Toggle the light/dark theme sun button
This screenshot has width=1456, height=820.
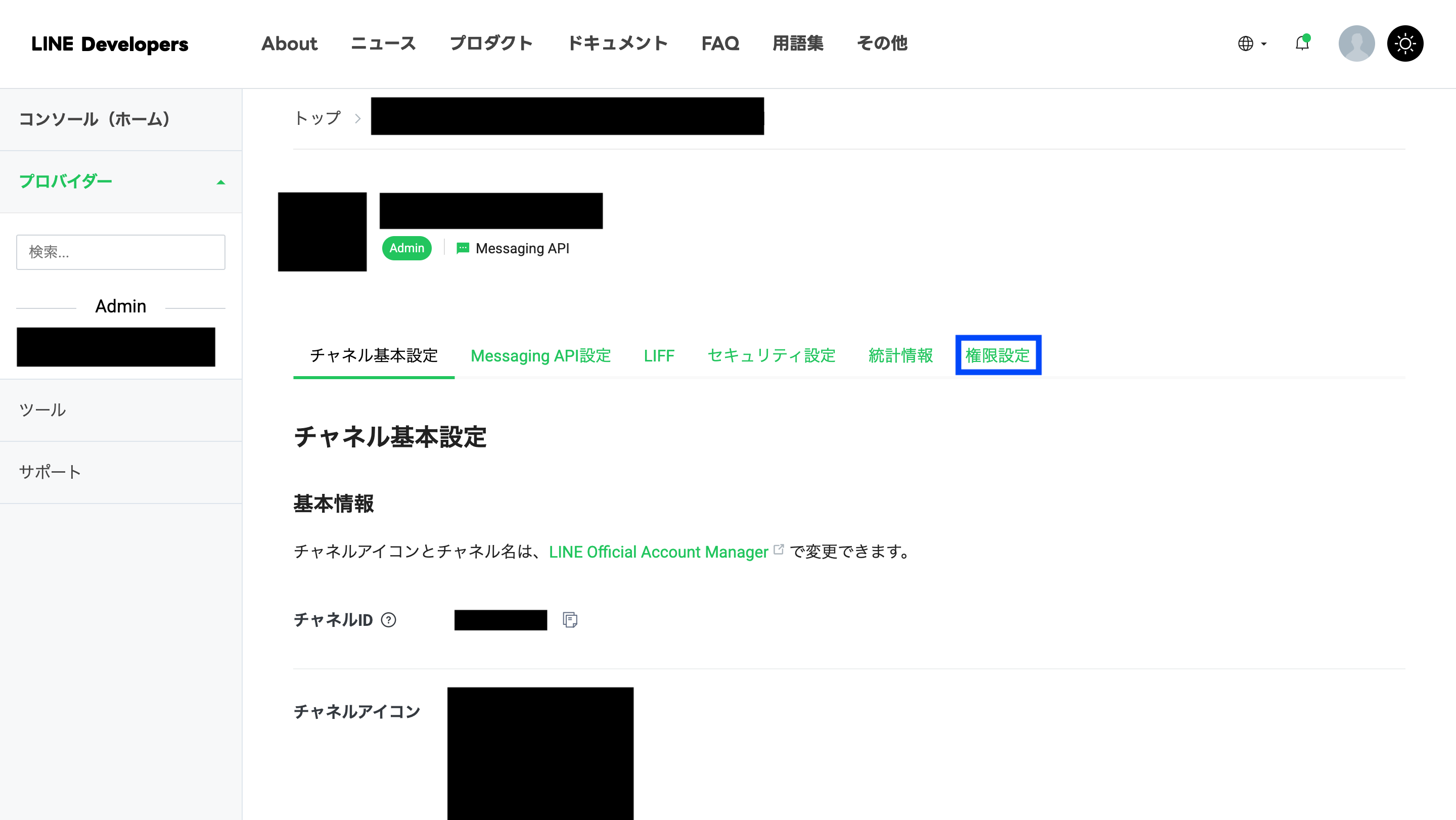tap(1404, 43)
